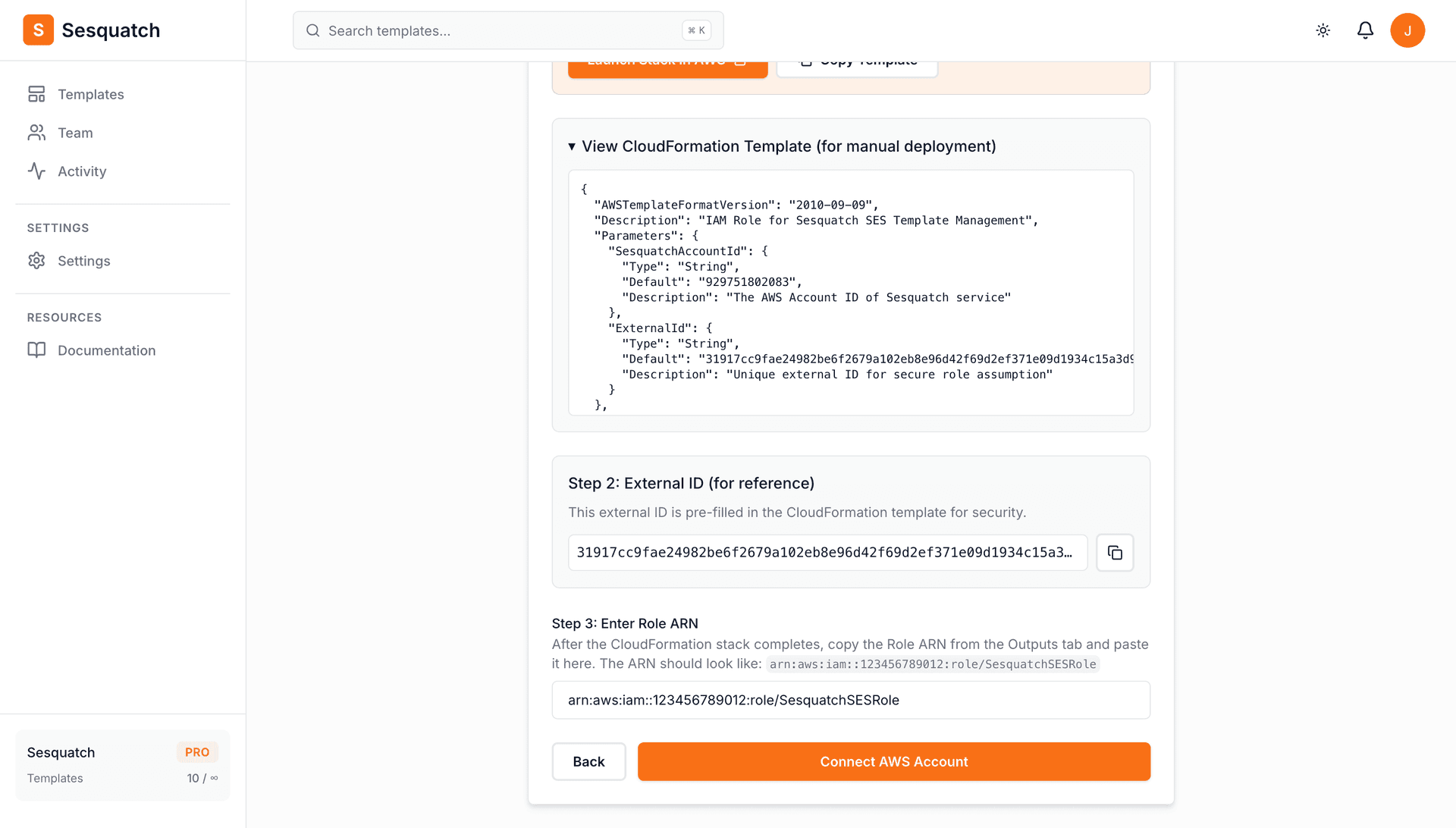This screenshot has height=828, width=1456.
Task: Open user avatar J menu
Action: coord(1407,30)
